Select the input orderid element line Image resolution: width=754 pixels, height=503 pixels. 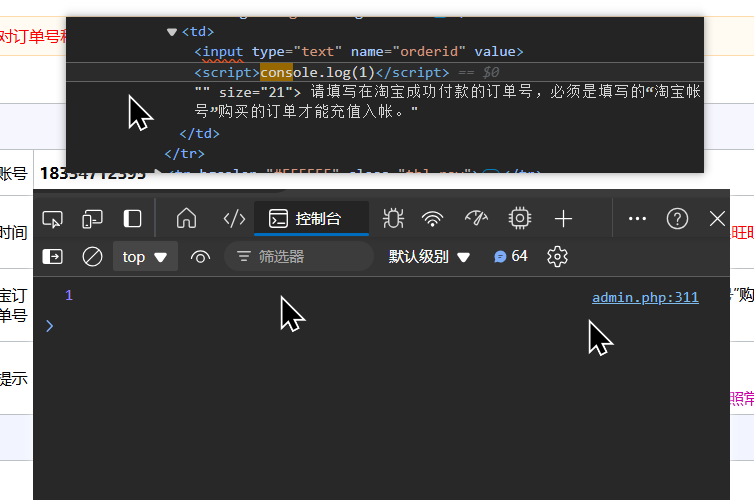[x=359, y=51]
